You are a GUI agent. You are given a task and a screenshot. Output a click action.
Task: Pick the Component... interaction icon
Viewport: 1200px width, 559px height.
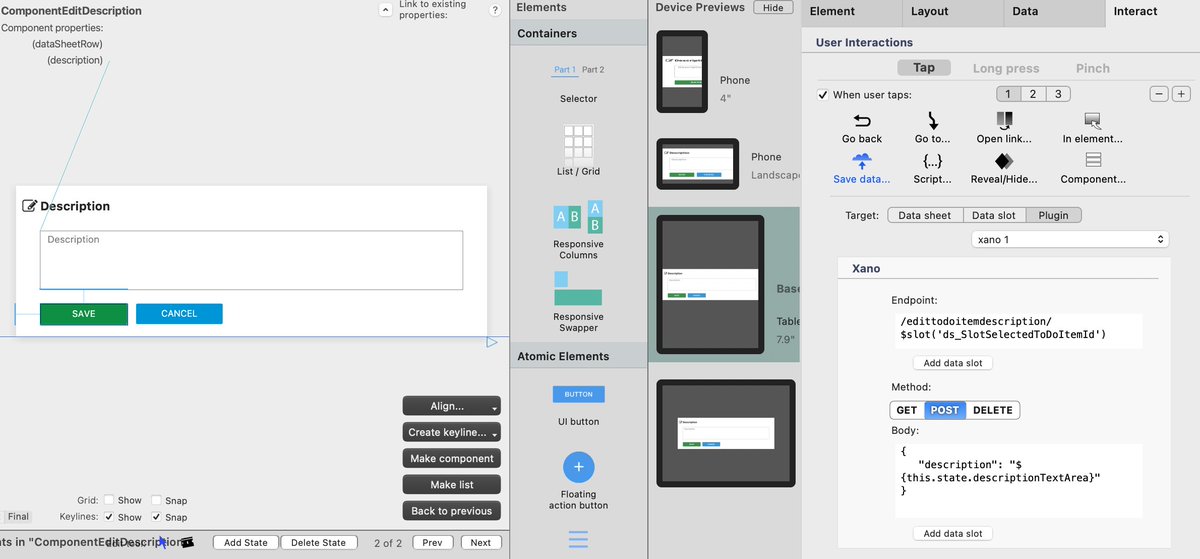[1093, 160]
